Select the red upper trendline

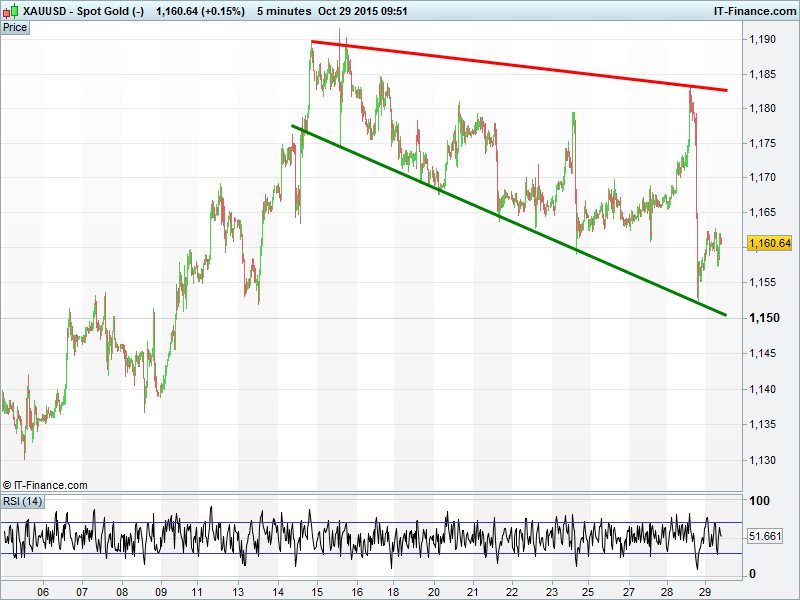tap(520, 66)
